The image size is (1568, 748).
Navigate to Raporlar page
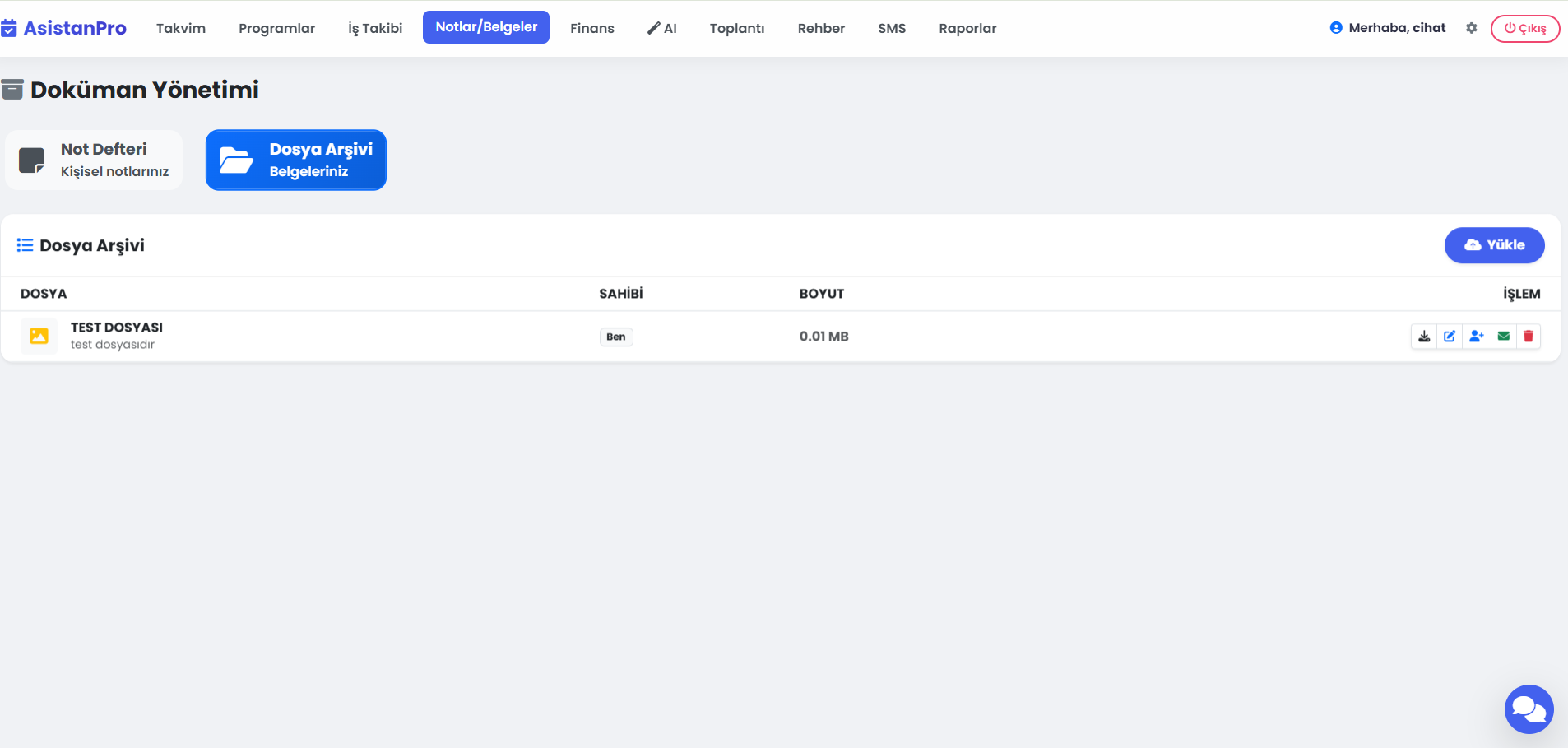click(x=967, y=28)
